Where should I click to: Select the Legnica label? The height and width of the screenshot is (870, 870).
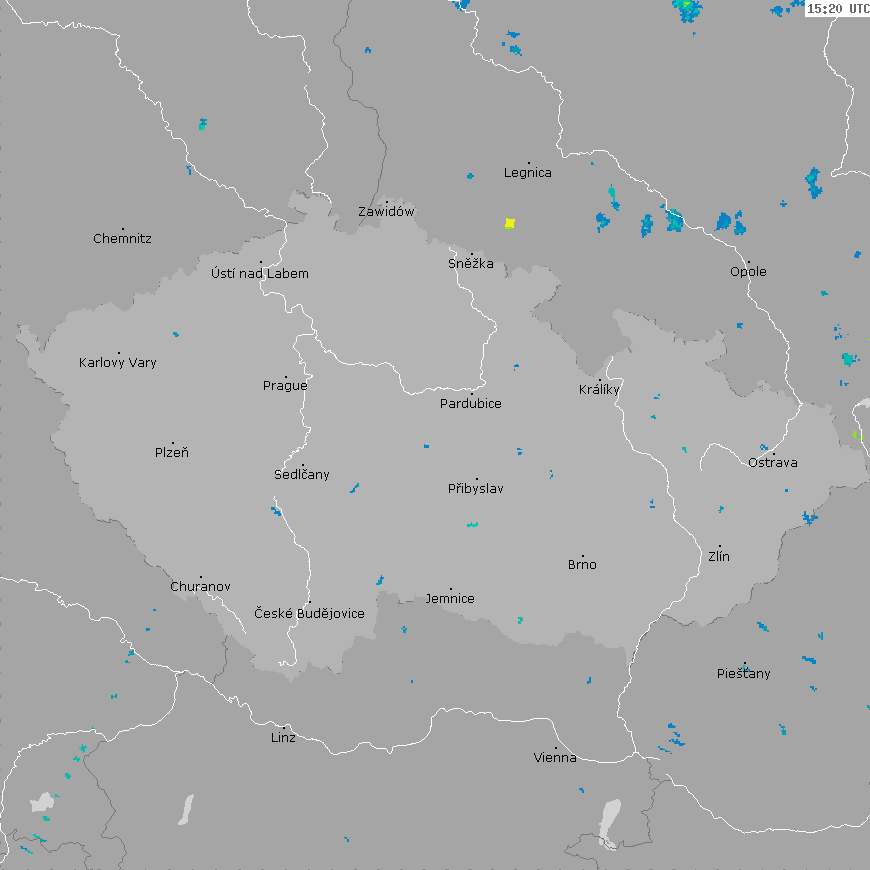(x=528, y=173)
